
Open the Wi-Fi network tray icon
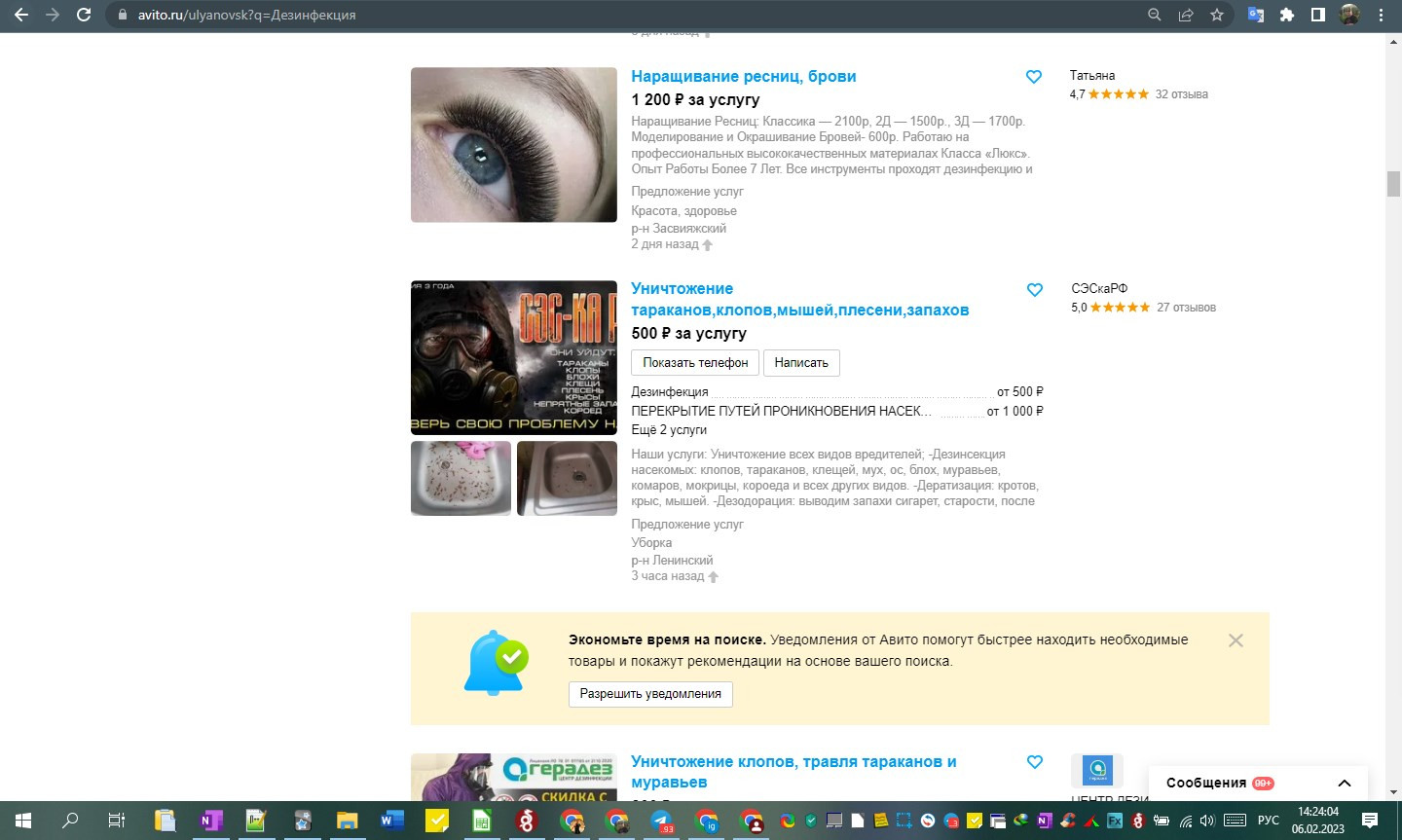coord(1185,821)
